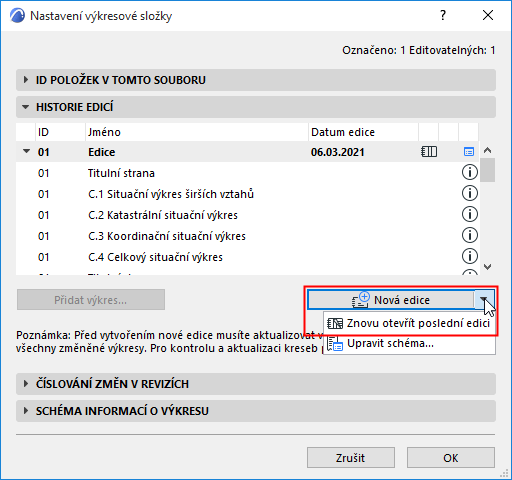
Task: Click the book icon in Edice row
Action: [429, 152]
